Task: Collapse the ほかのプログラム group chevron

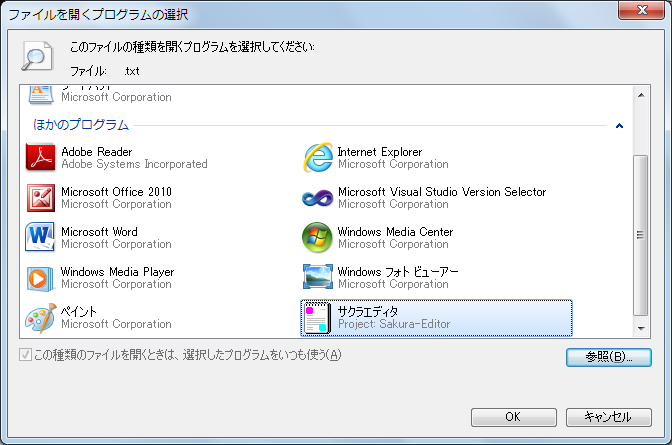Action: (619, 126)
